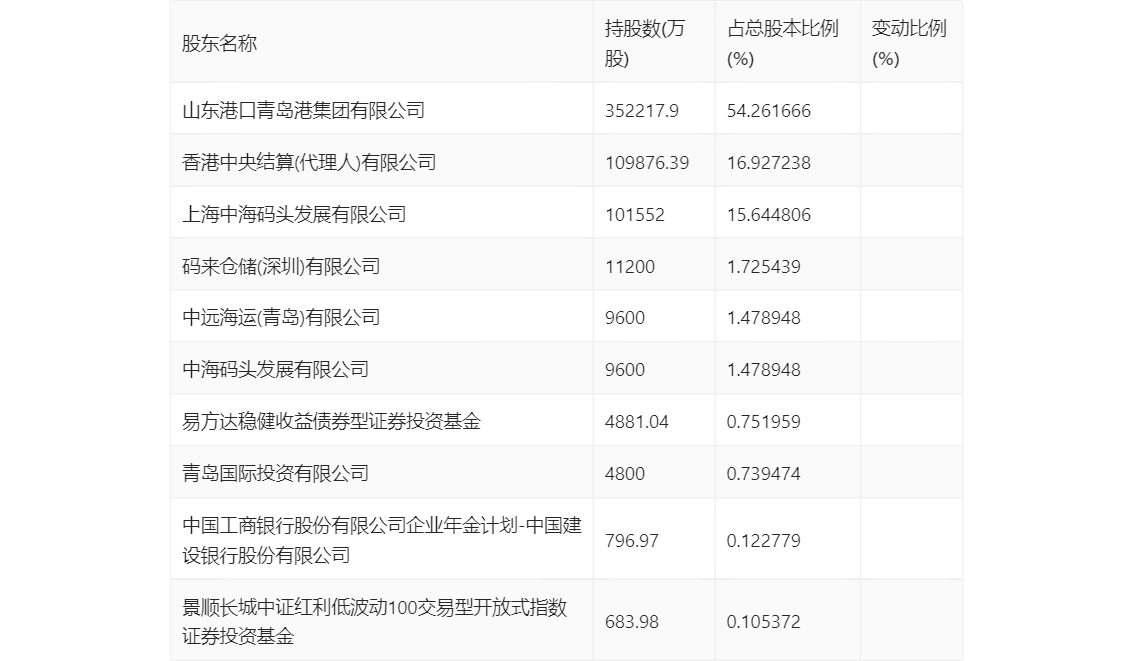This screenshot has height=661, width=1134.
Task: Click 9600 in the 中海码头发展 row
Action: pos(625,370)
